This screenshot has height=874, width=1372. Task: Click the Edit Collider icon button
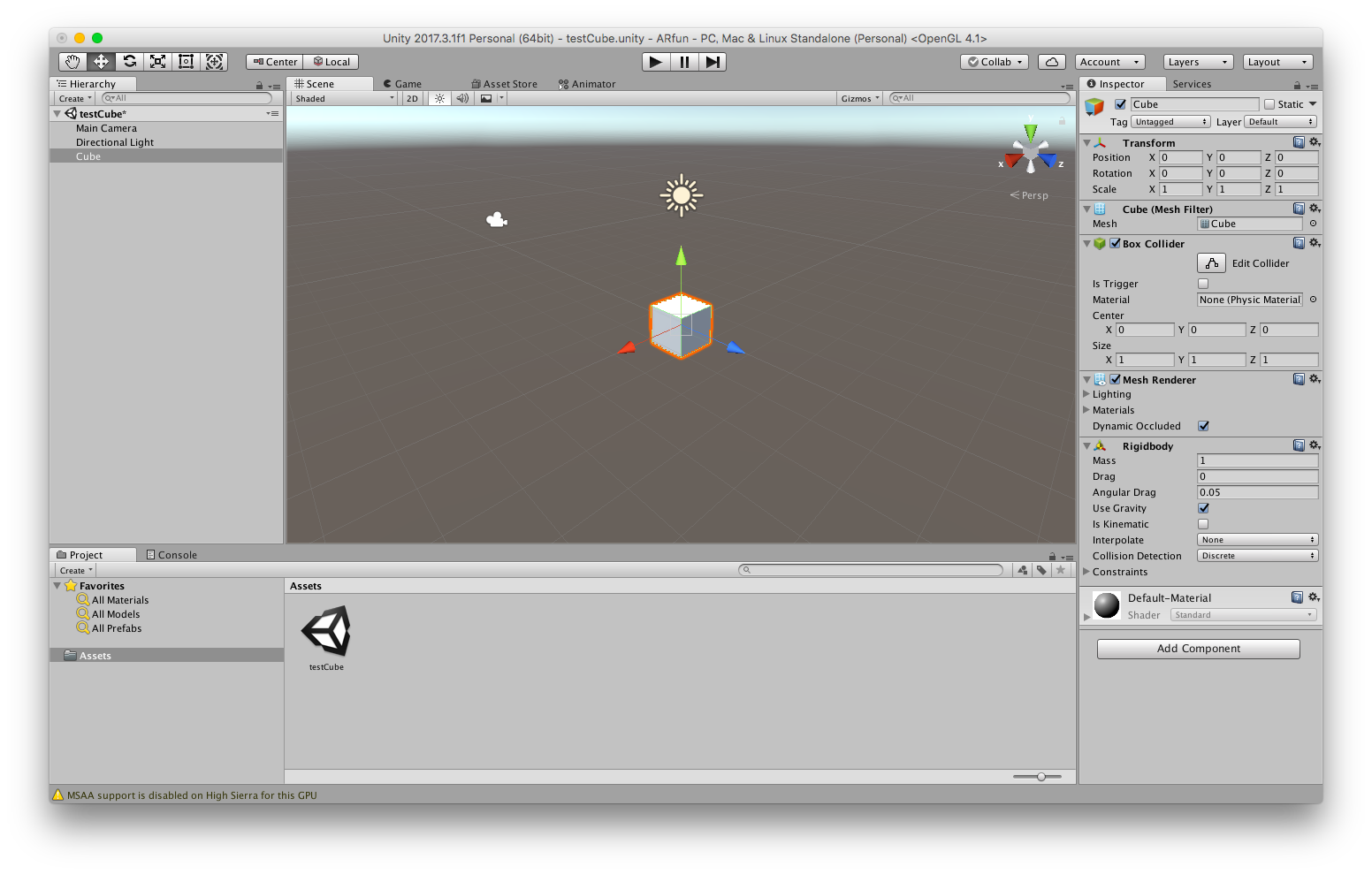pyautogui.click(x=1211, y=263)
